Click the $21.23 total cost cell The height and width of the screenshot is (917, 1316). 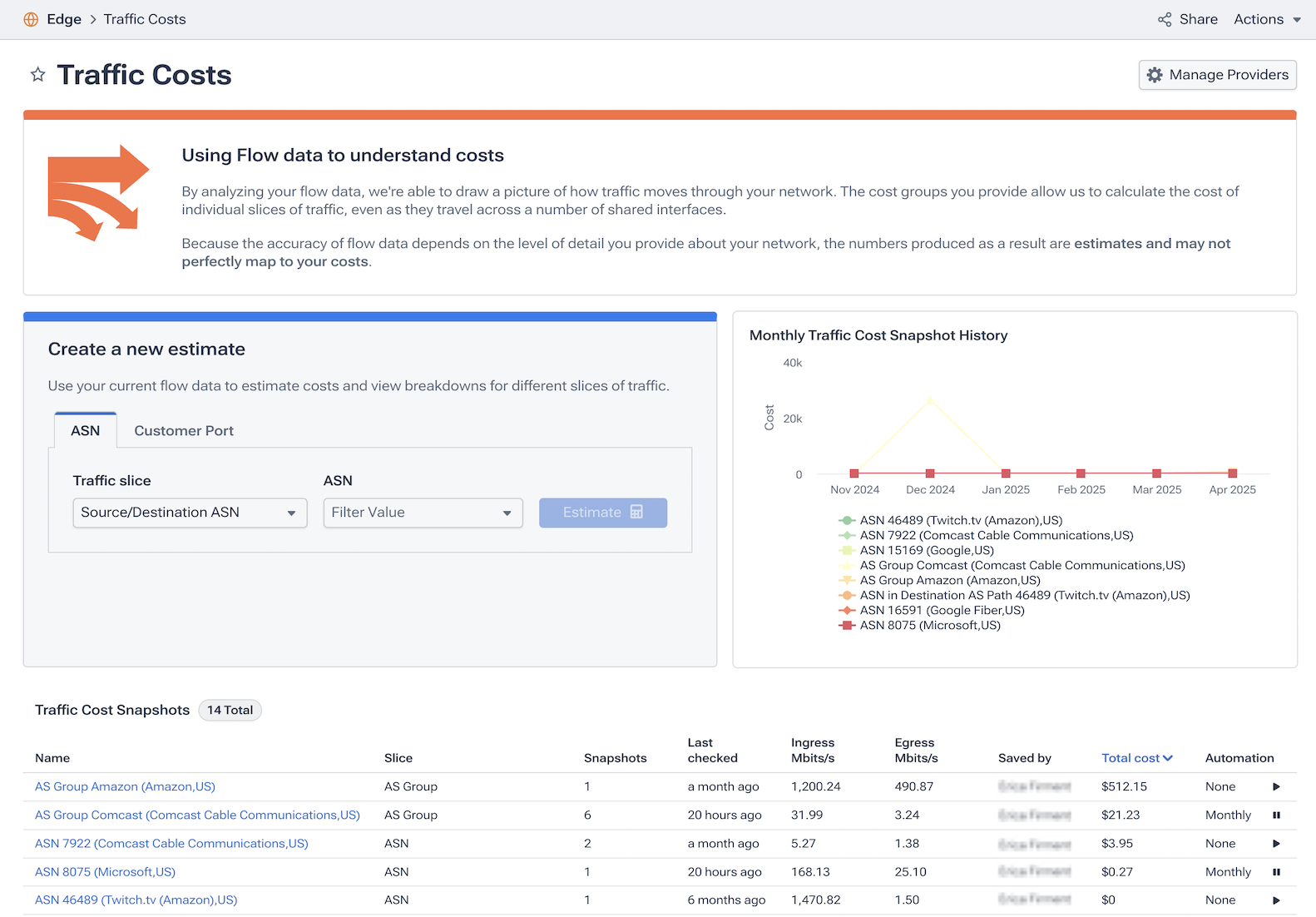pos(1121,815)
